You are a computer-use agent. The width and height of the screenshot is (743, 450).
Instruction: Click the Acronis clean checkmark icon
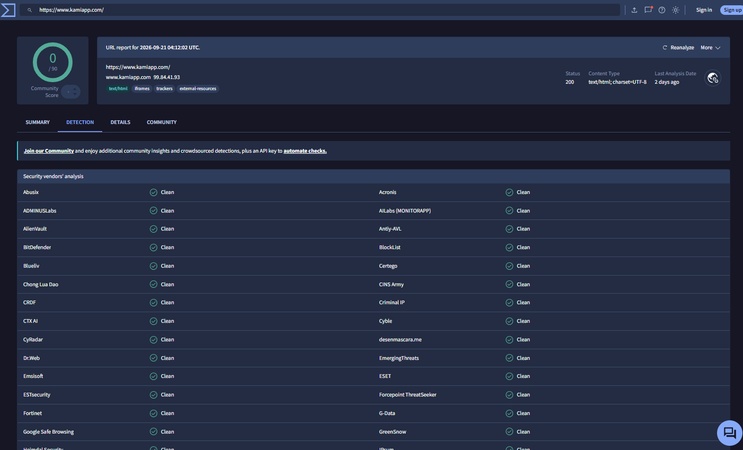coord(509,192)
